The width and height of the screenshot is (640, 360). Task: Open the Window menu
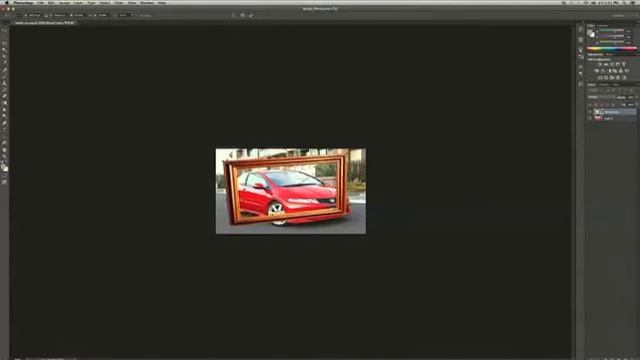click(x=147, y=2)
